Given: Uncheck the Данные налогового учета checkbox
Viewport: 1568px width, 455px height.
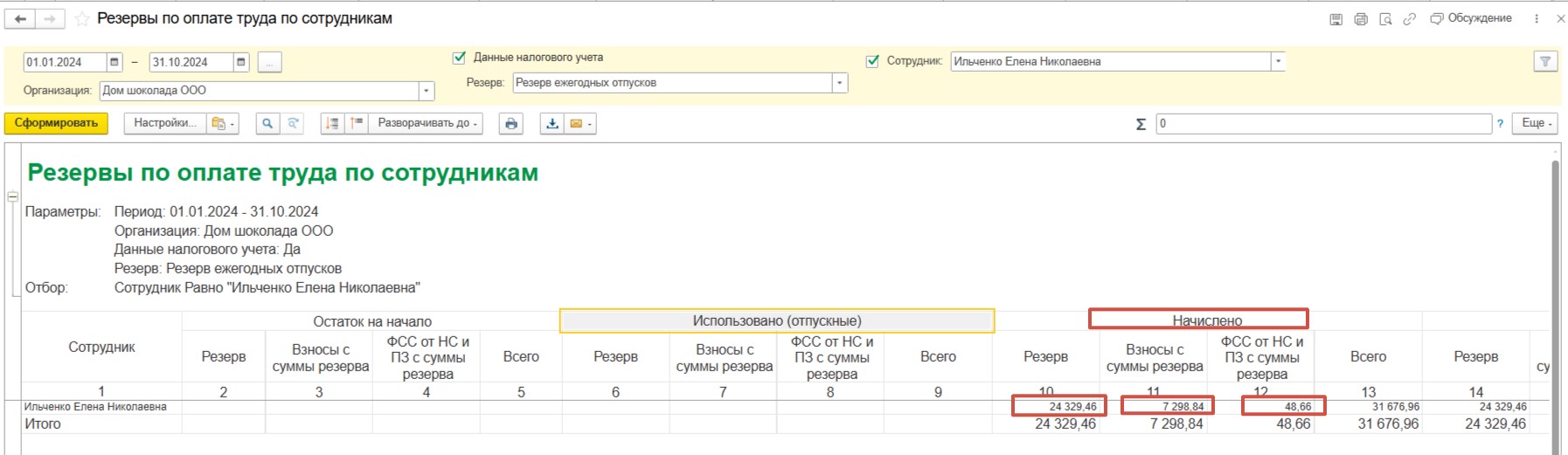Looking at the screenshot, I should (x=459, y=58).
